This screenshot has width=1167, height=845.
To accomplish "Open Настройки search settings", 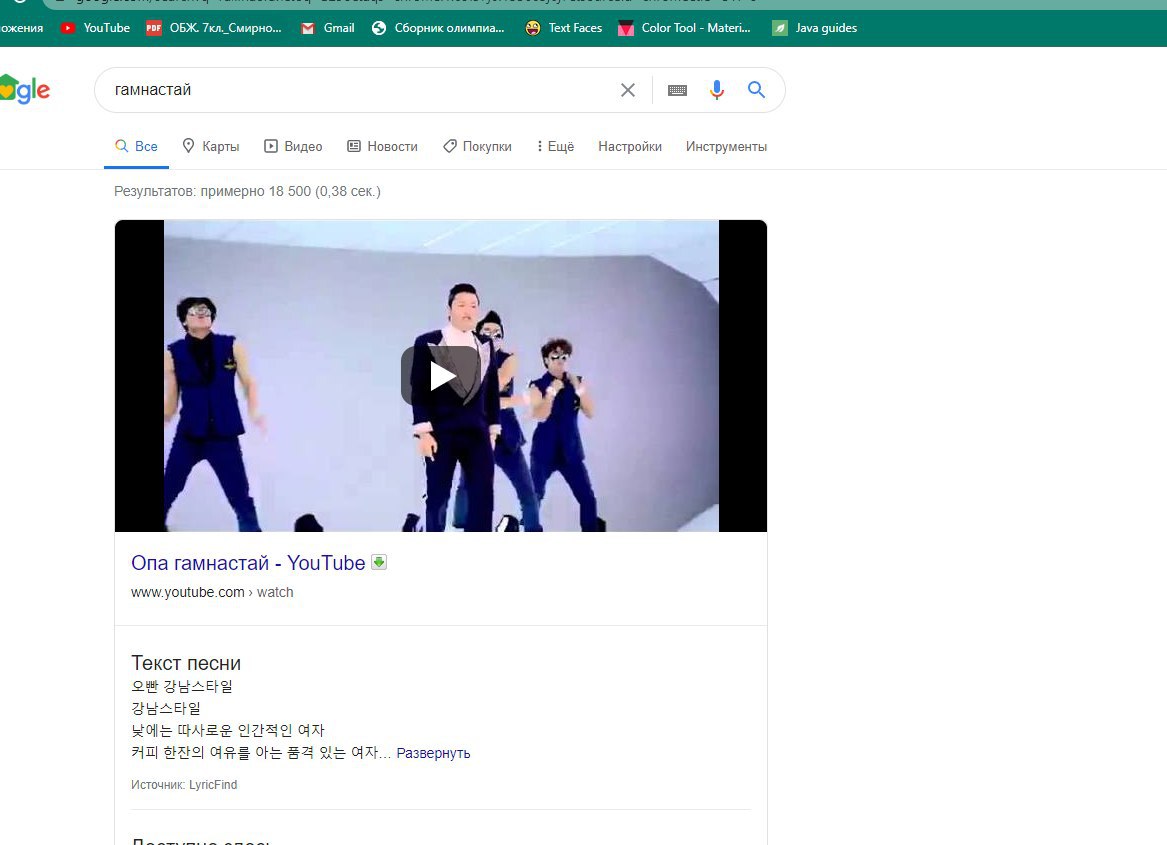I will coord(630,147).
